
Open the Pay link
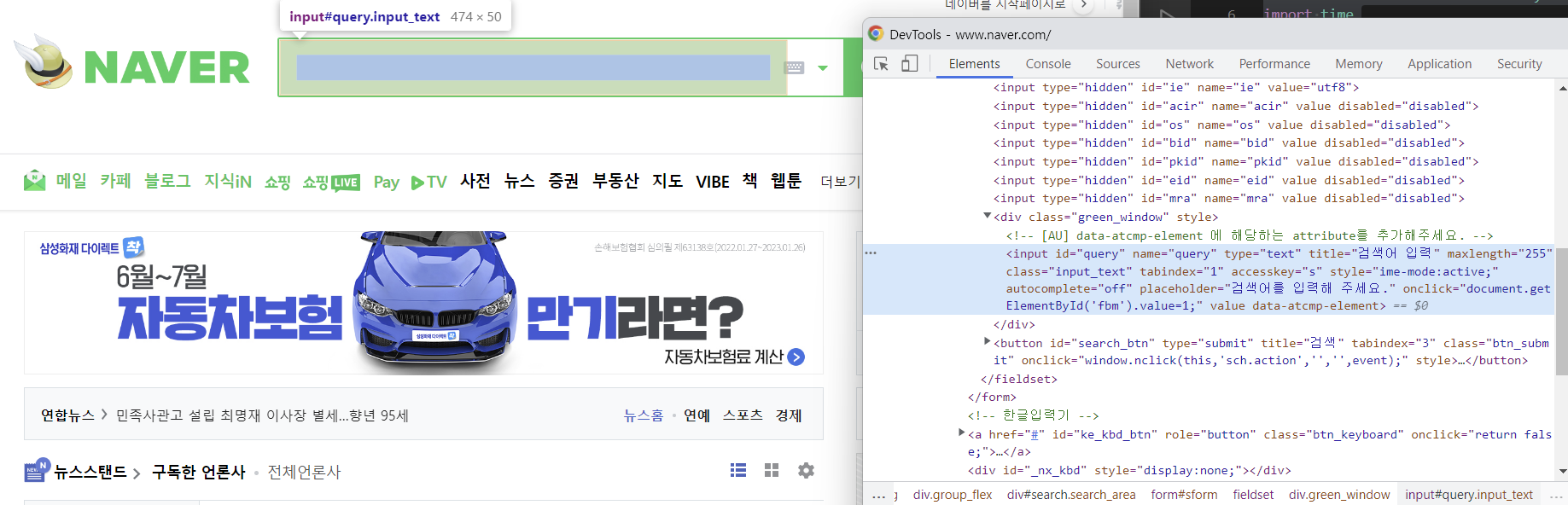pos(387,182)
